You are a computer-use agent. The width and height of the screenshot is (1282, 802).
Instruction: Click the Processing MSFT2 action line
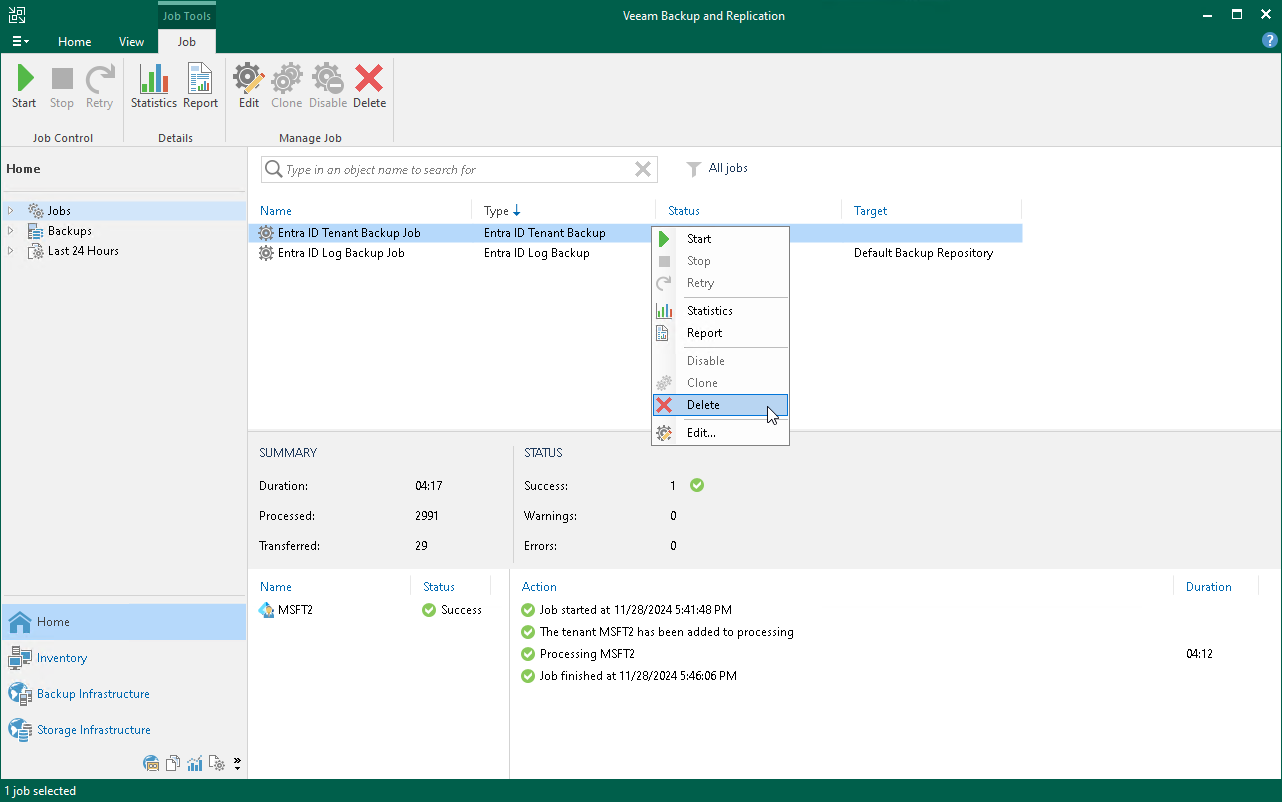[x=587, y=654]
